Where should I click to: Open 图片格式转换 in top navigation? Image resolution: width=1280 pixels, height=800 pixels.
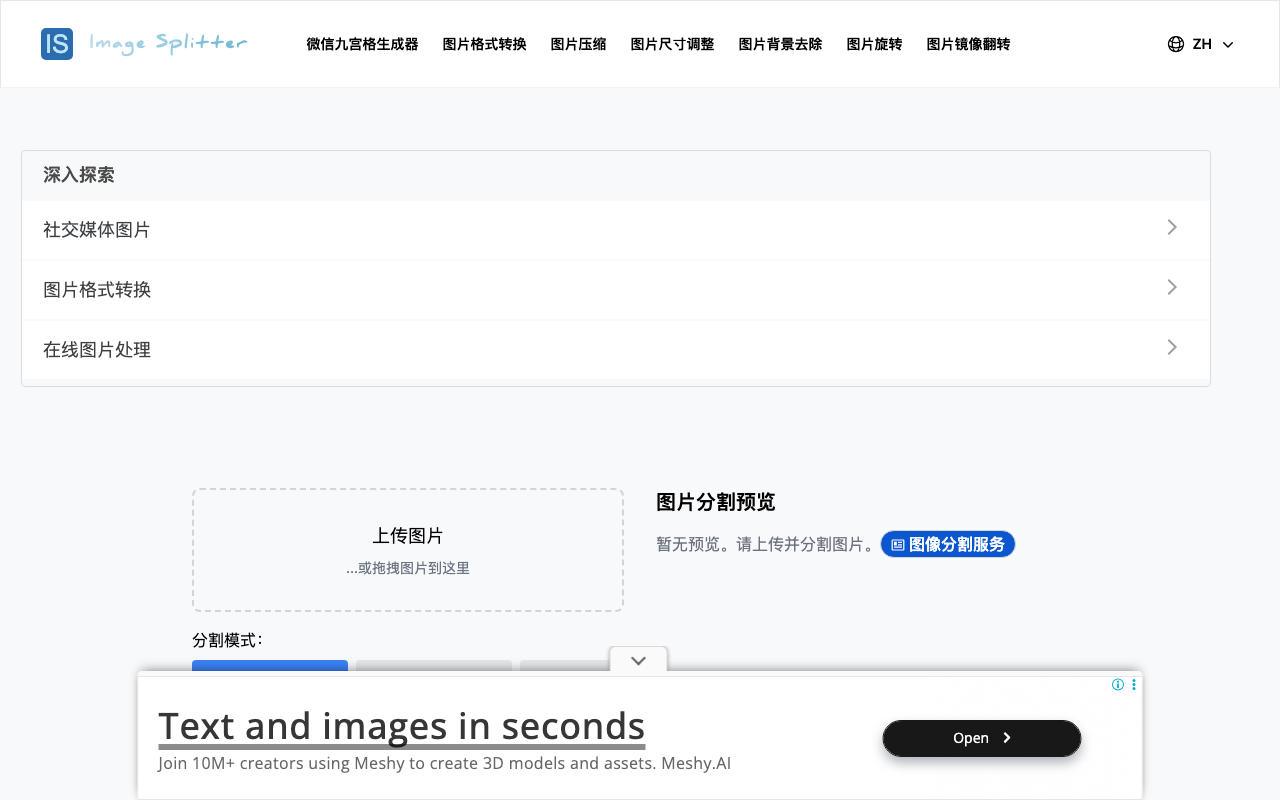pos(484,44)
